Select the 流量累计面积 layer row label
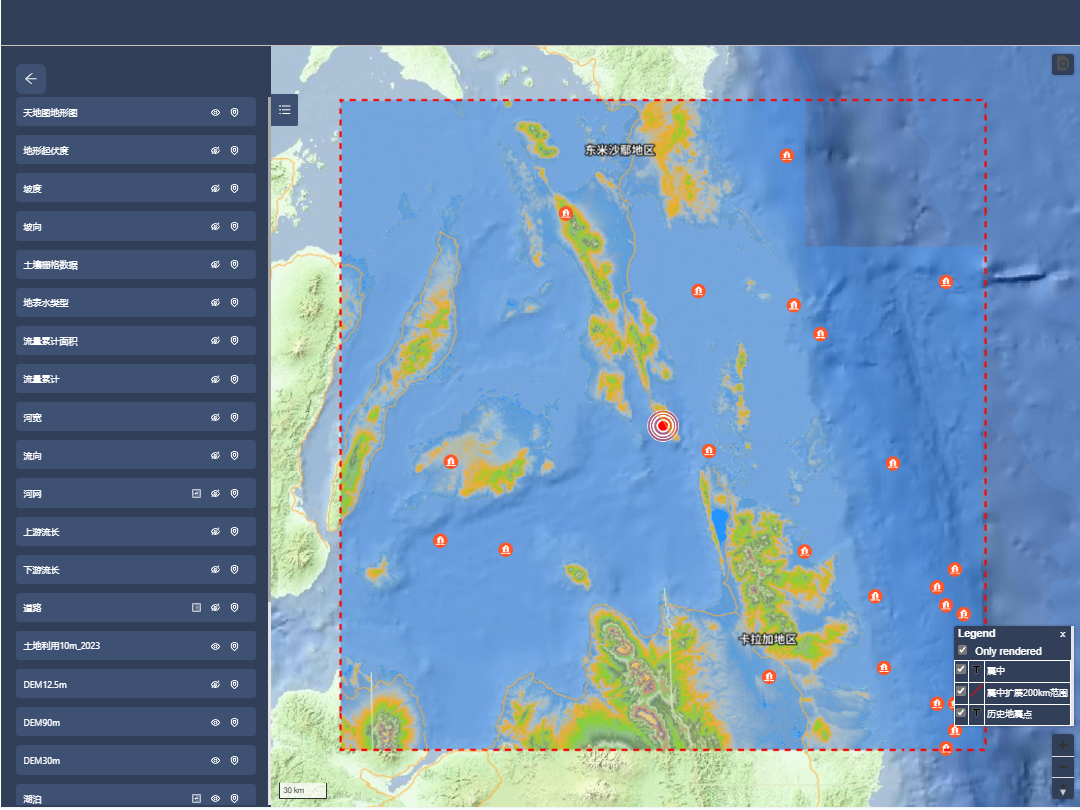The image size is (1080, 810). (x=50, y=341)
